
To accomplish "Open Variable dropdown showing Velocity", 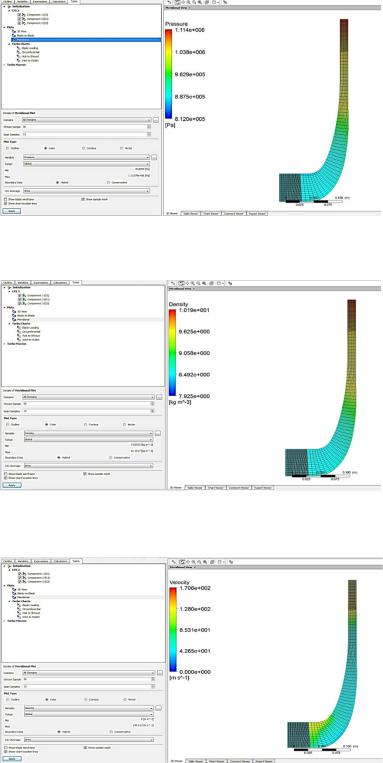I will click(89, 708).
